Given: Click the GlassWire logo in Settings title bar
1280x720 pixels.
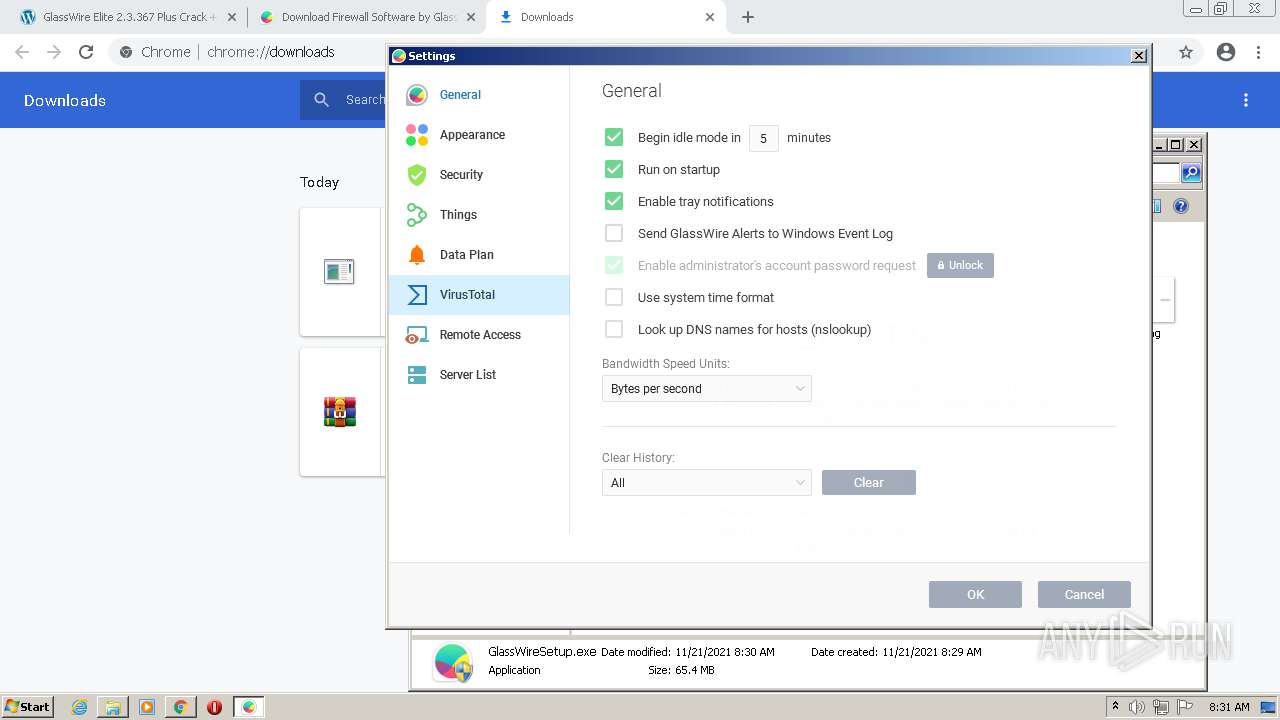Looking at the screenshot, I should click(x=399, y=56).
